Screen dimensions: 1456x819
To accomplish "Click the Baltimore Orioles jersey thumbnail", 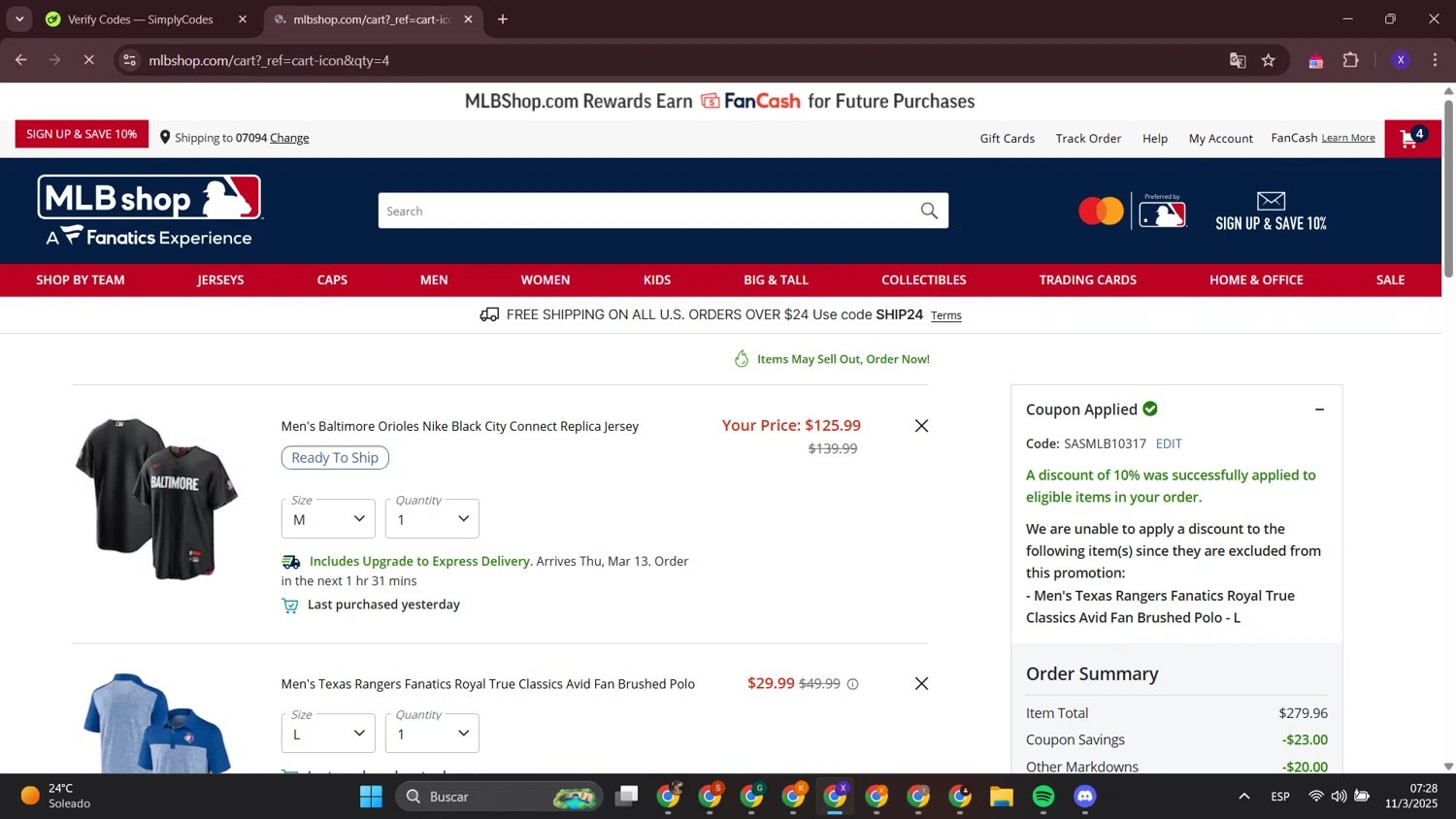I will click(x=157, y=499).
